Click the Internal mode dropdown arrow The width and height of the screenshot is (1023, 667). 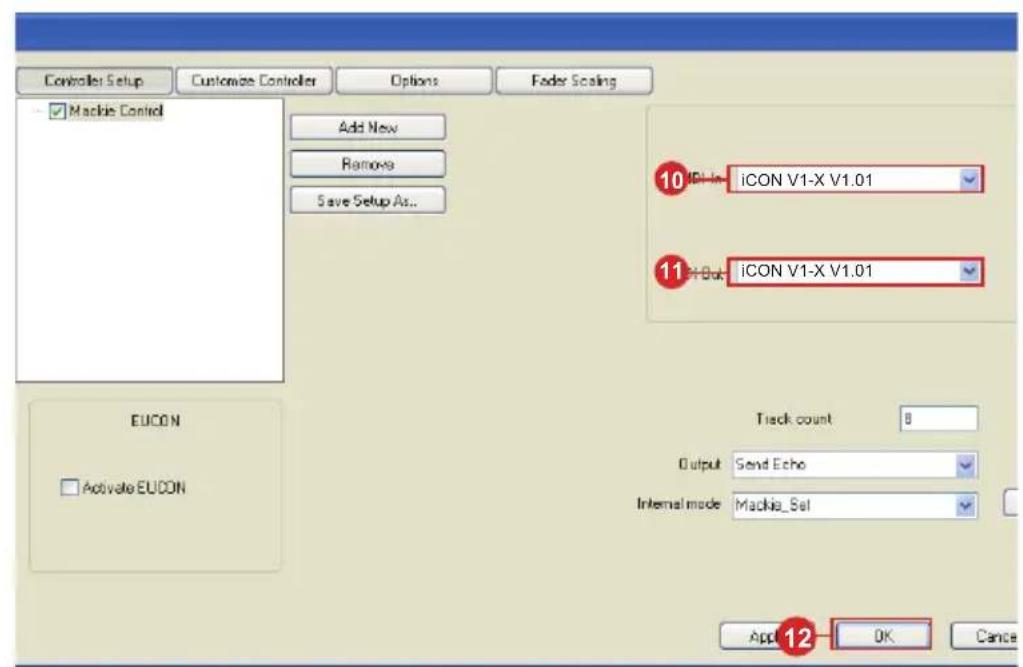tap(966, 506)
